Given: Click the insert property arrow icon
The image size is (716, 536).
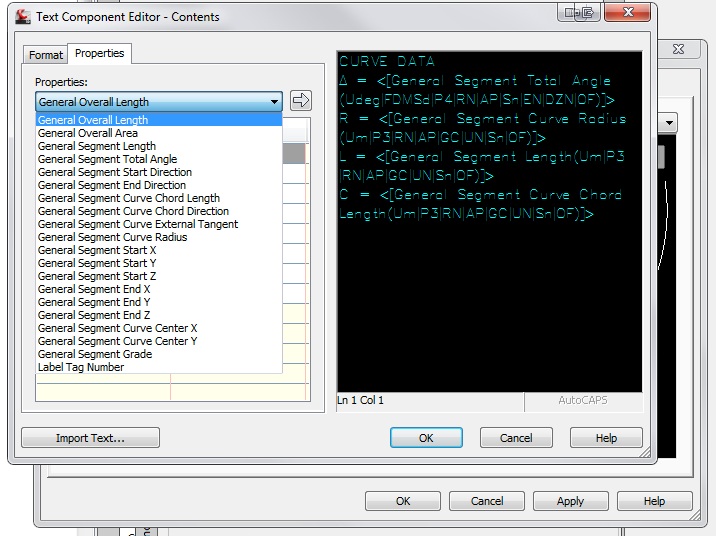Looking at the screenshot, I should [x=300, y=100].
